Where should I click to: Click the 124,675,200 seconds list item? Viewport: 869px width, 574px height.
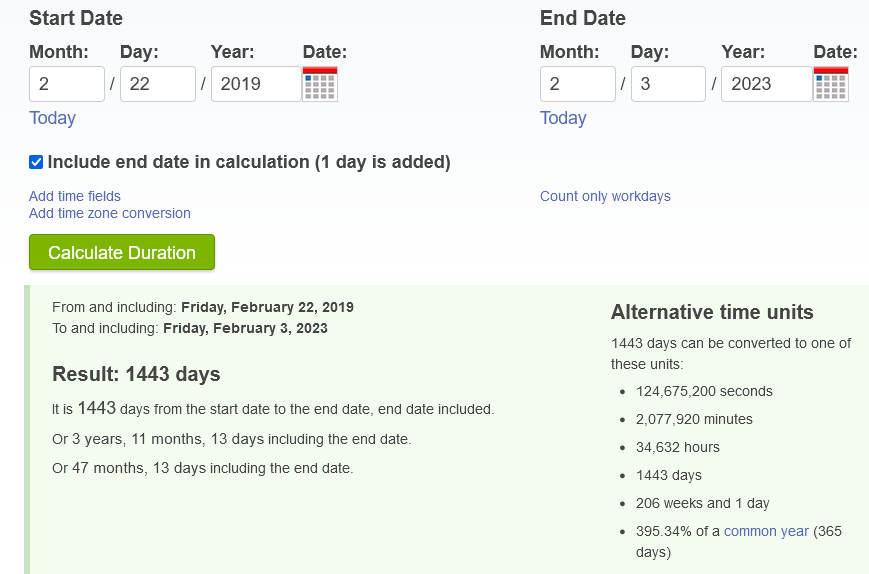pyautogui.click(x=704, y=391)
